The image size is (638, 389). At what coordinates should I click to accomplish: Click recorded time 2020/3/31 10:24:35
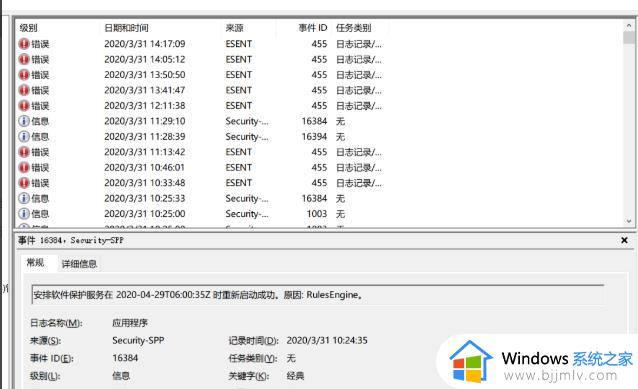(327, 340)
